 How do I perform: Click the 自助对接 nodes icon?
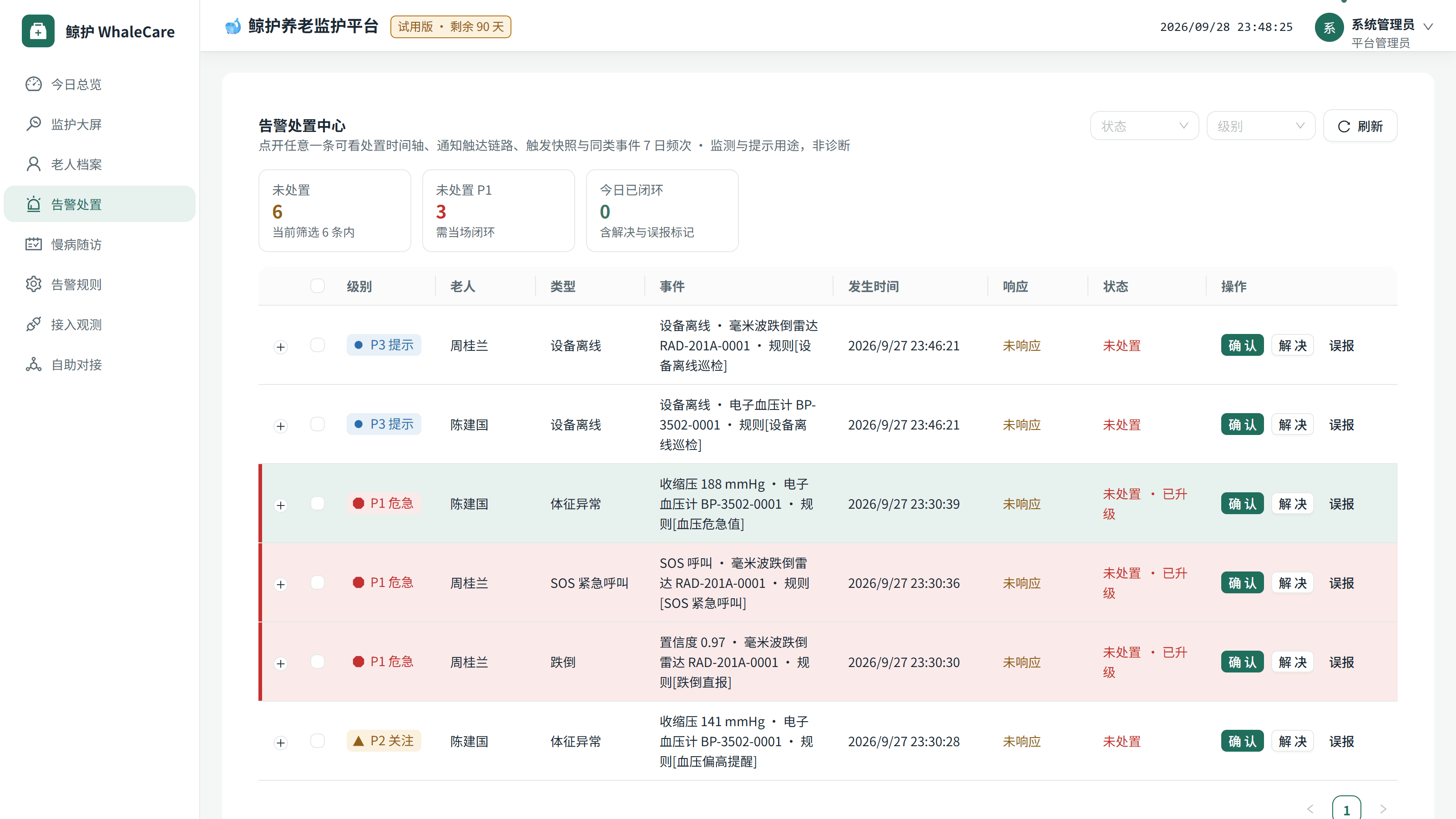[33, 364]
